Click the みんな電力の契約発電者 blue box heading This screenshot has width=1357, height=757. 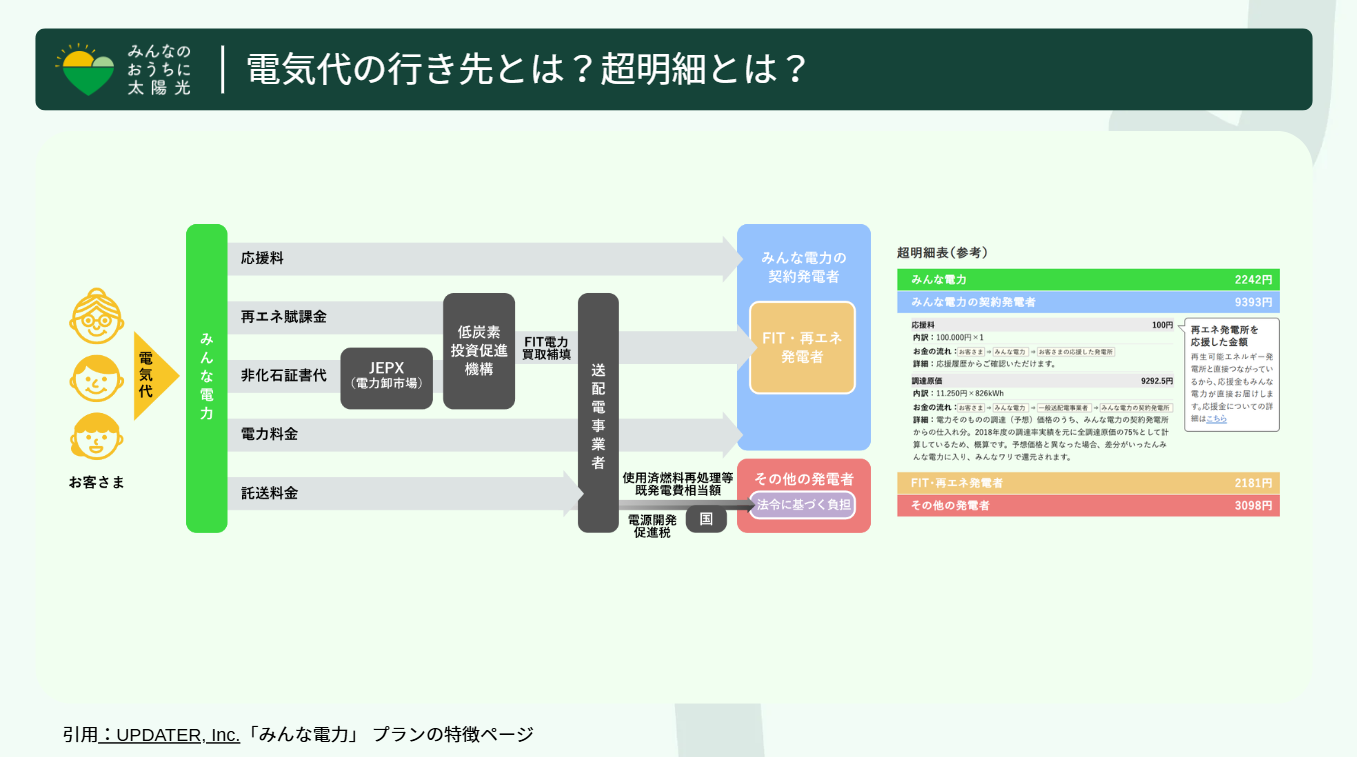[804, 267]
